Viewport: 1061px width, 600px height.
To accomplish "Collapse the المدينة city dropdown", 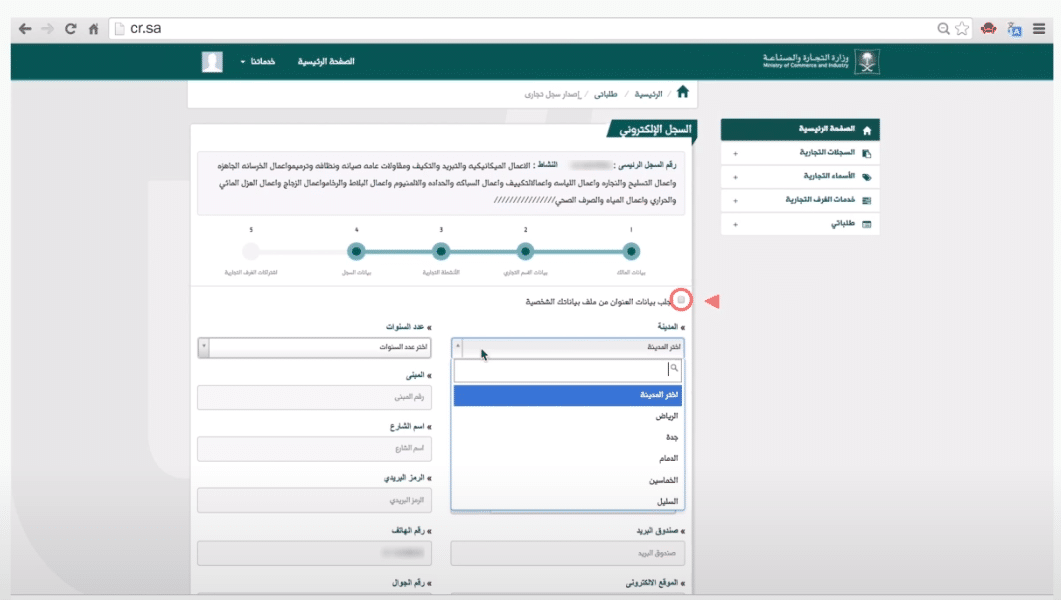I will 568,347.
